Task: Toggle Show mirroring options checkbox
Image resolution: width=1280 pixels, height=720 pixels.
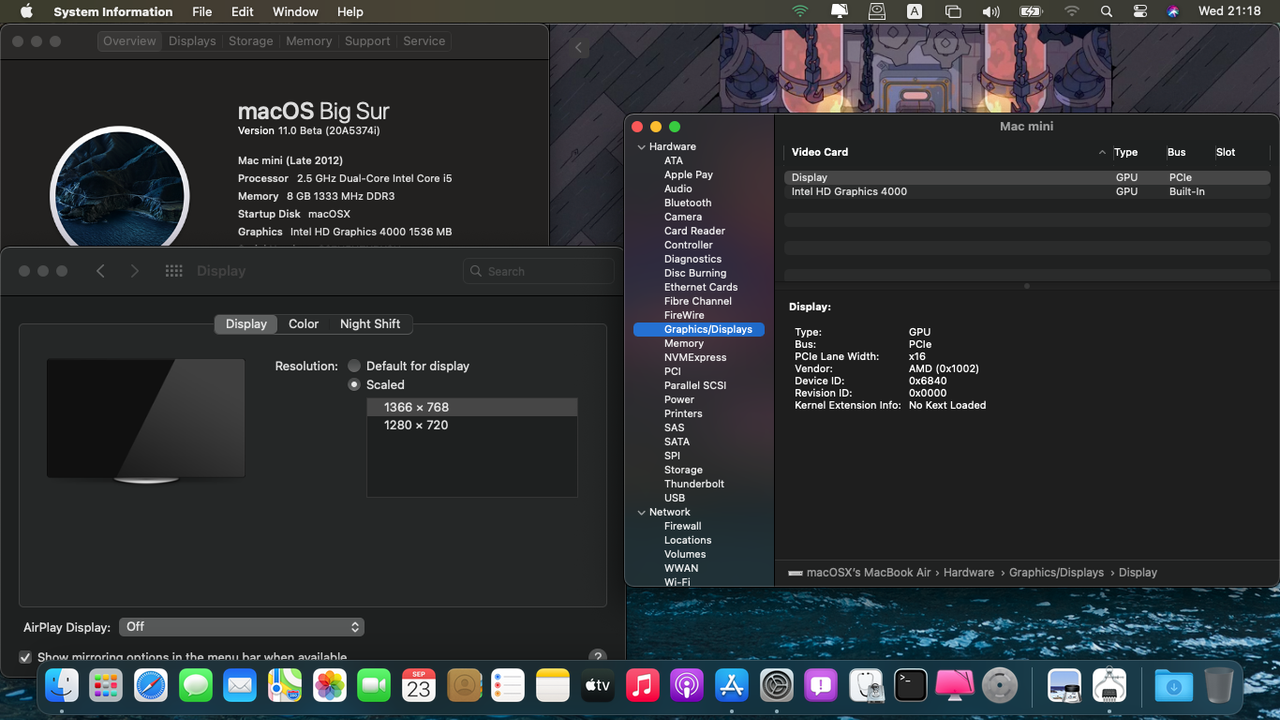Action: 26,657
